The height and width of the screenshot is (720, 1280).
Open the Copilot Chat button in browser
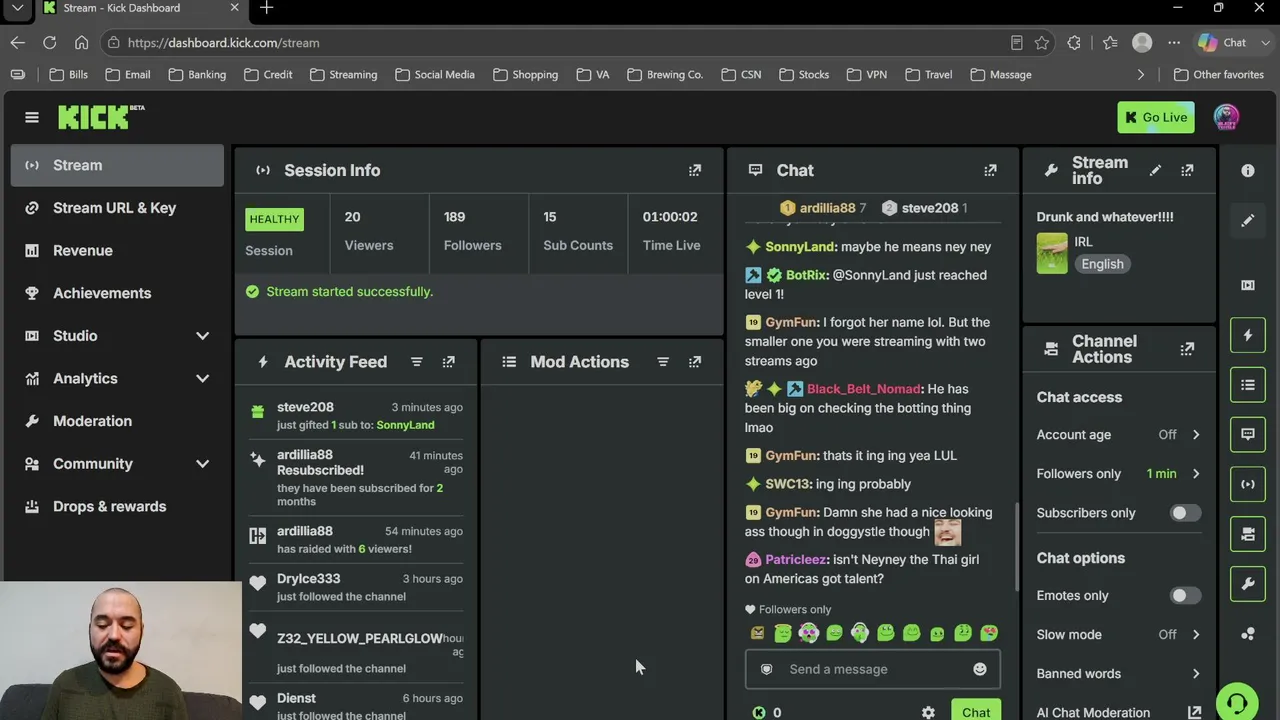[1223, 43]
